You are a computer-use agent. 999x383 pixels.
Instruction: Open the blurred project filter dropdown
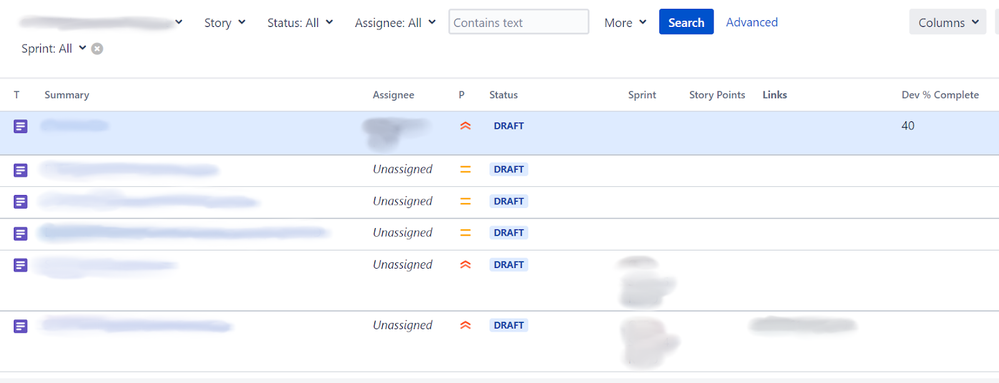(101, 22)
